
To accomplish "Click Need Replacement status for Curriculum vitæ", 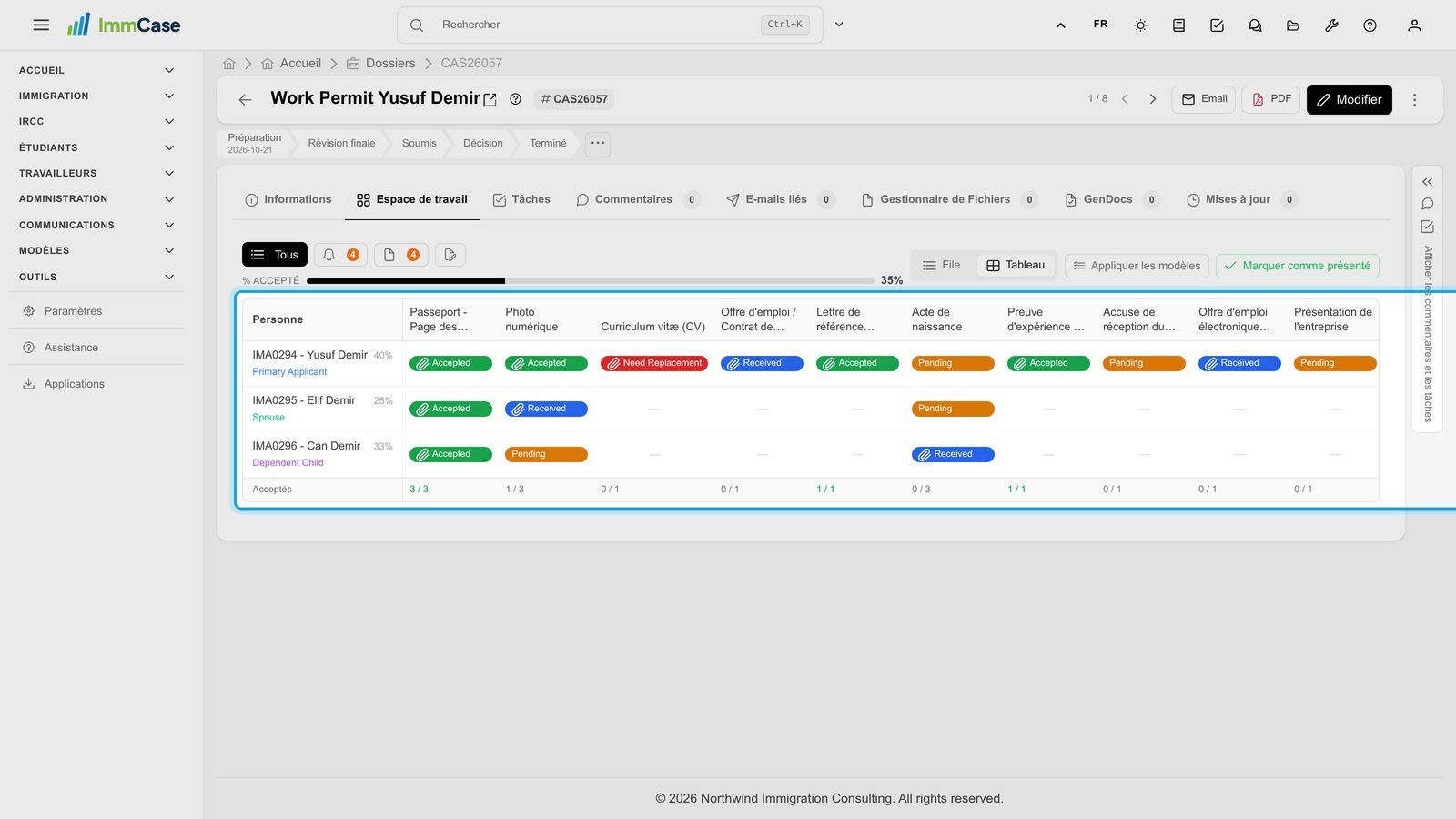I will (654, 364).
